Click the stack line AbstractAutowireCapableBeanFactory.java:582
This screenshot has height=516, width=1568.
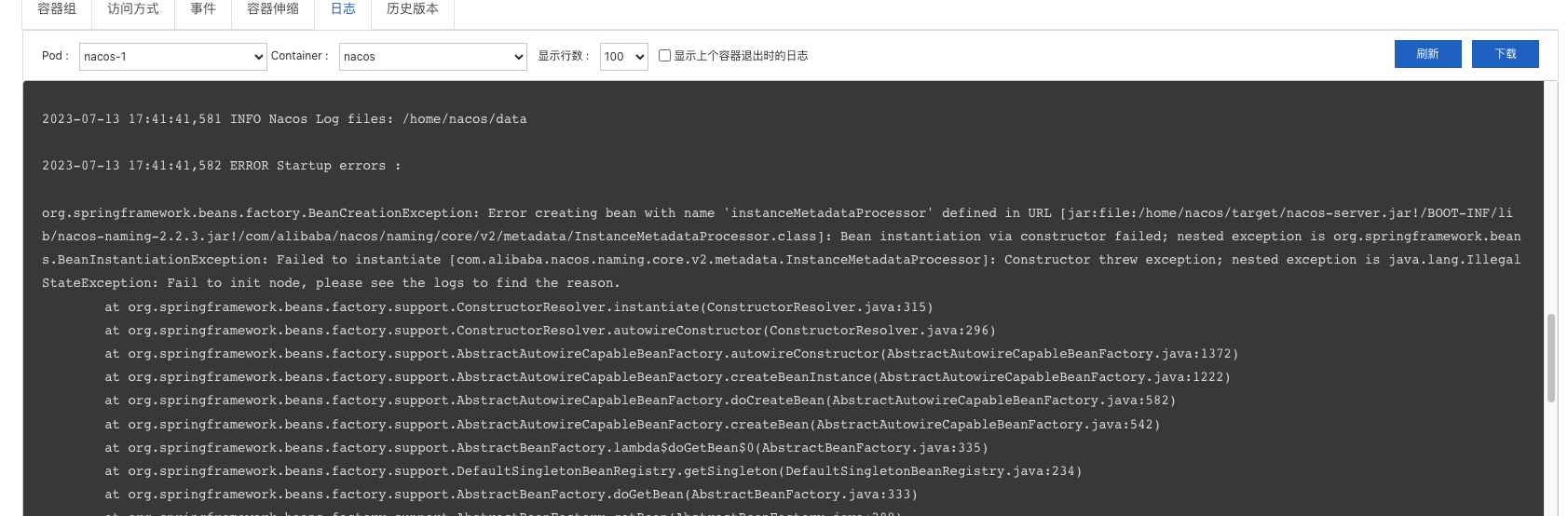click(640, 401)
